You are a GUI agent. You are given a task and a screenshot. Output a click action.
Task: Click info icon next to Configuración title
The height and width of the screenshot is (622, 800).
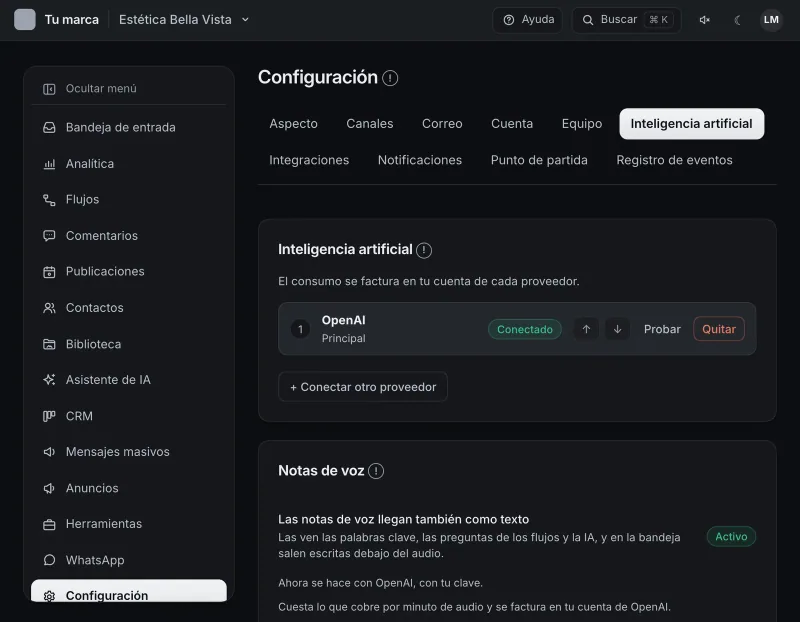pos(390,78)
